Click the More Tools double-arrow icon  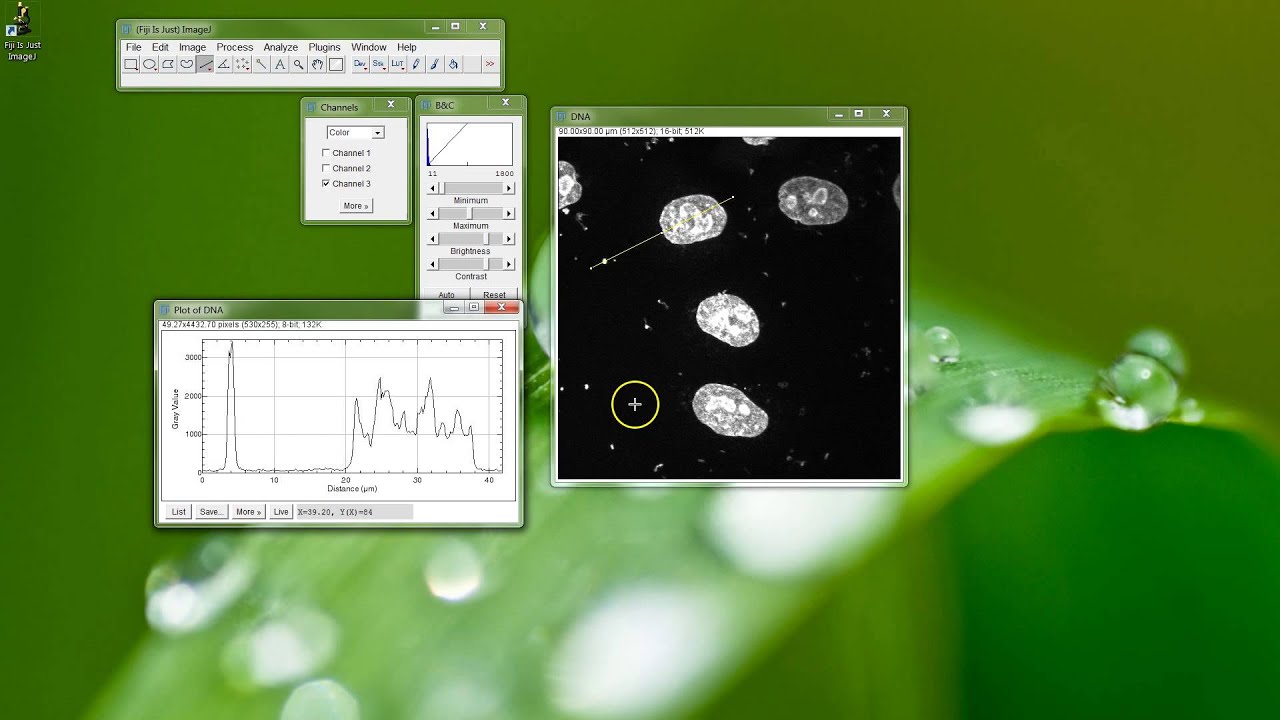point(490,64)
